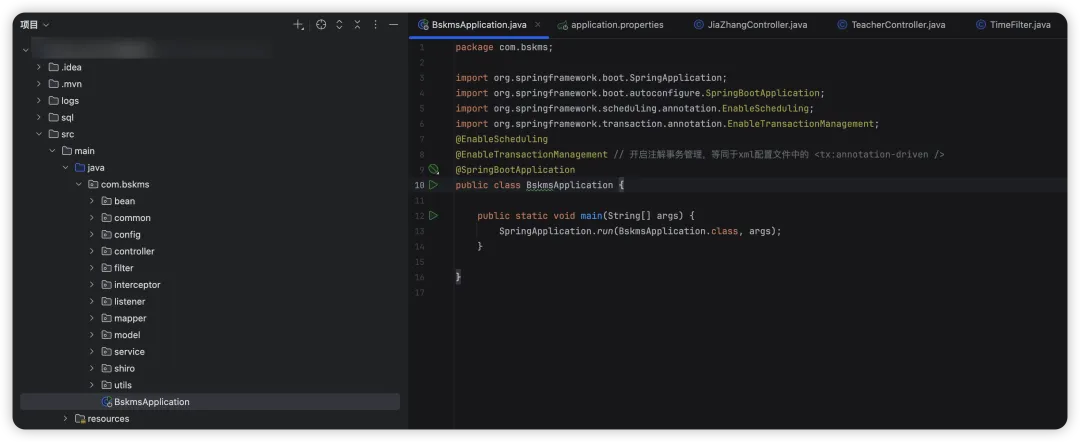Switch to the application.properties tab
This screenshot has width=1080, height=442.
(x=610, y=25)
